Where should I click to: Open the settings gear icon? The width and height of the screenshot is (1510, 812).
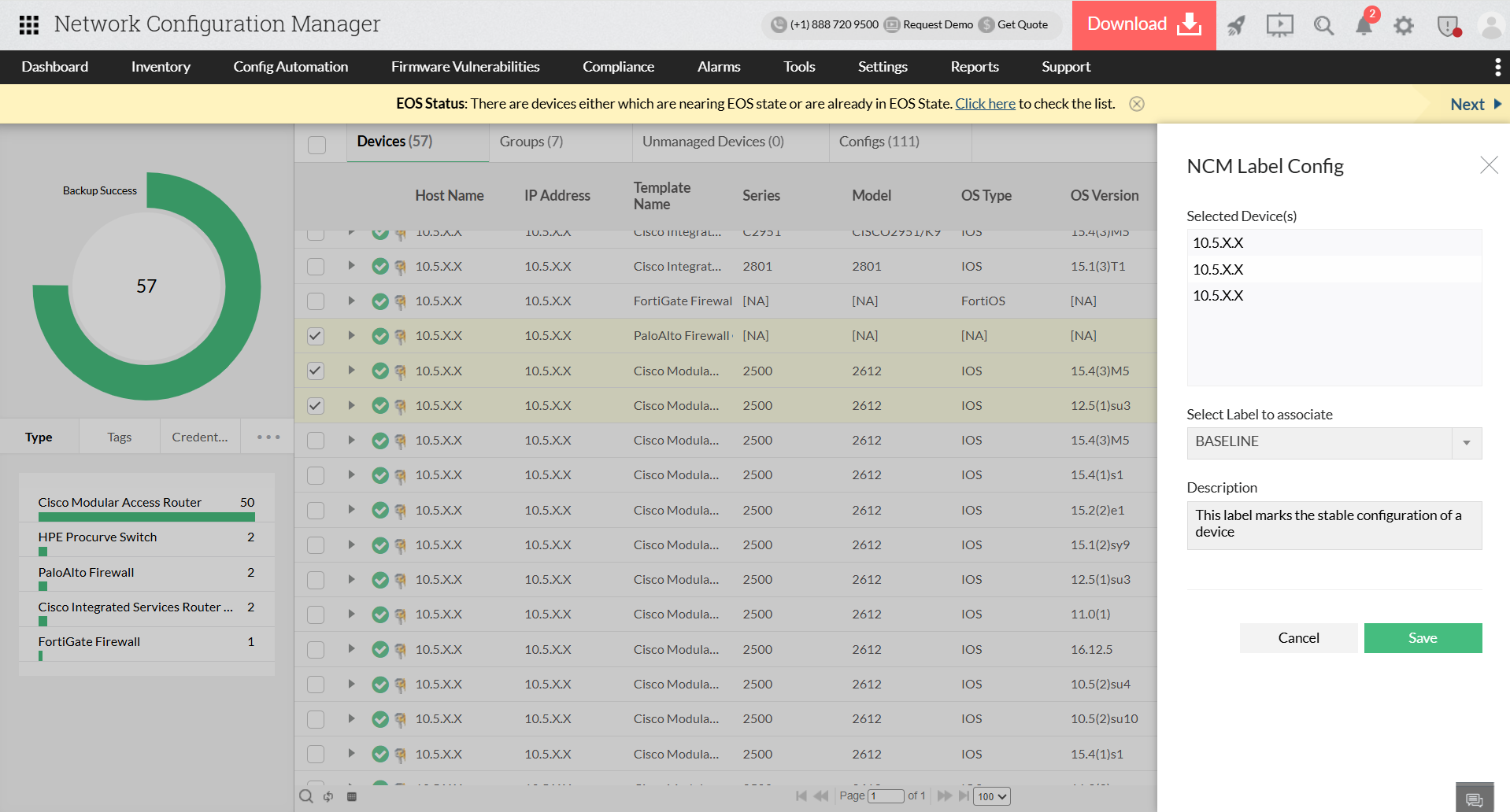click(x=1404, y=26)
